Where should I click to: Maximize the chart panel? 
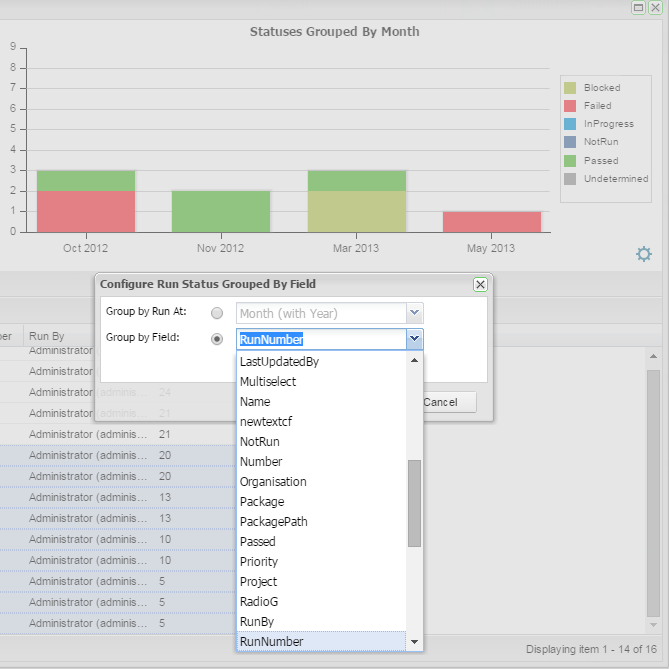[638, 7]
